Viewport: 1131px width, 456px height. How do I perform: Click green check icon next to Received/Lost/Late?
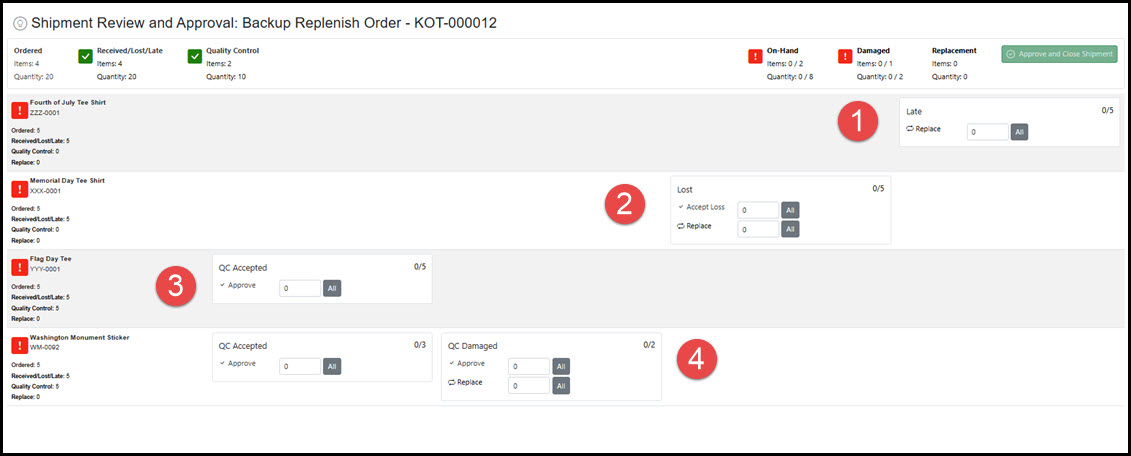click(x=86, y=57)
